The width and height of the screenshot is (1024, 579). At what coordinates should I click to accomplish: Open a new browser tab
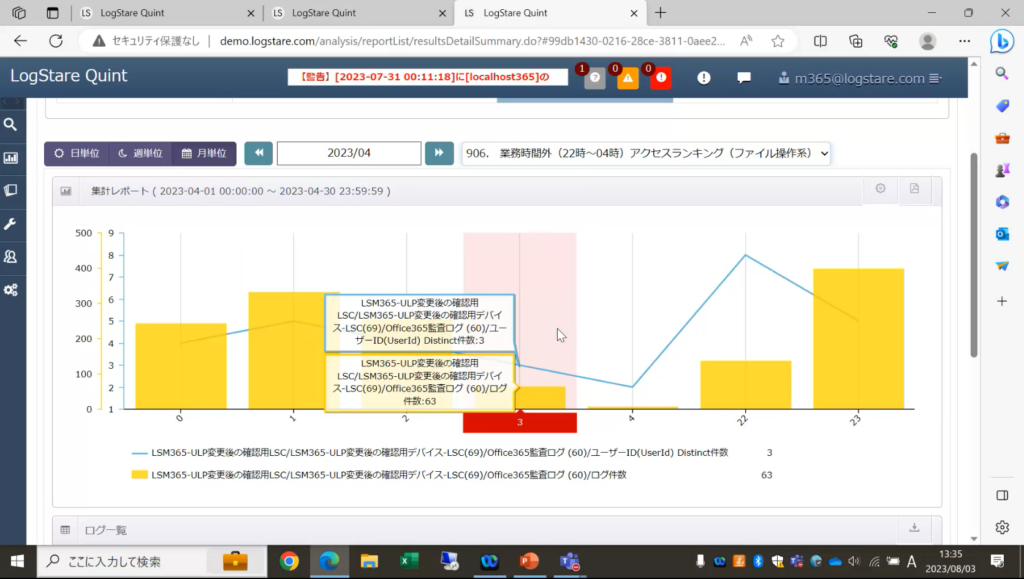(660, 13)
